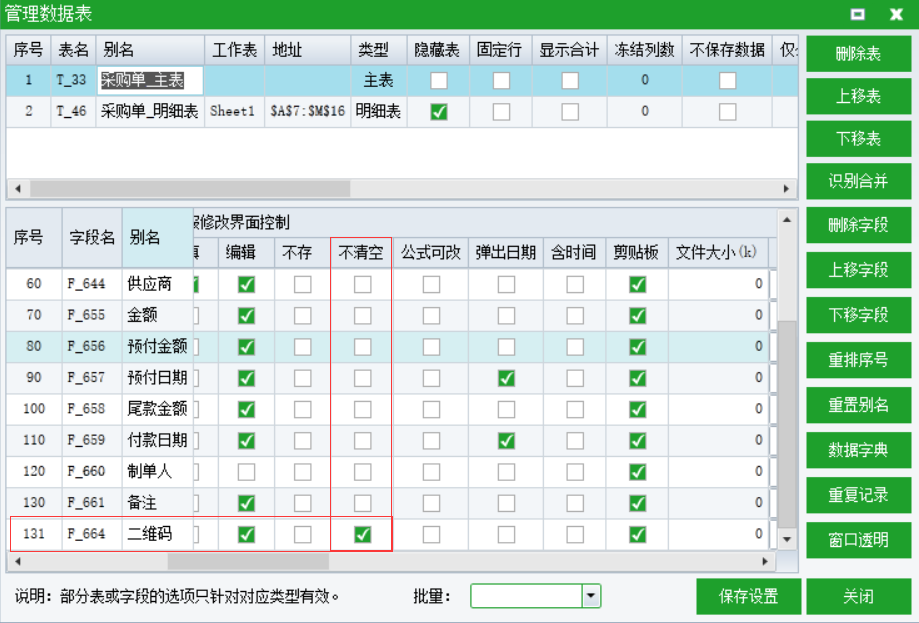
Task: Click upper table scrollbar right arrow
Action: pos(787,189)
